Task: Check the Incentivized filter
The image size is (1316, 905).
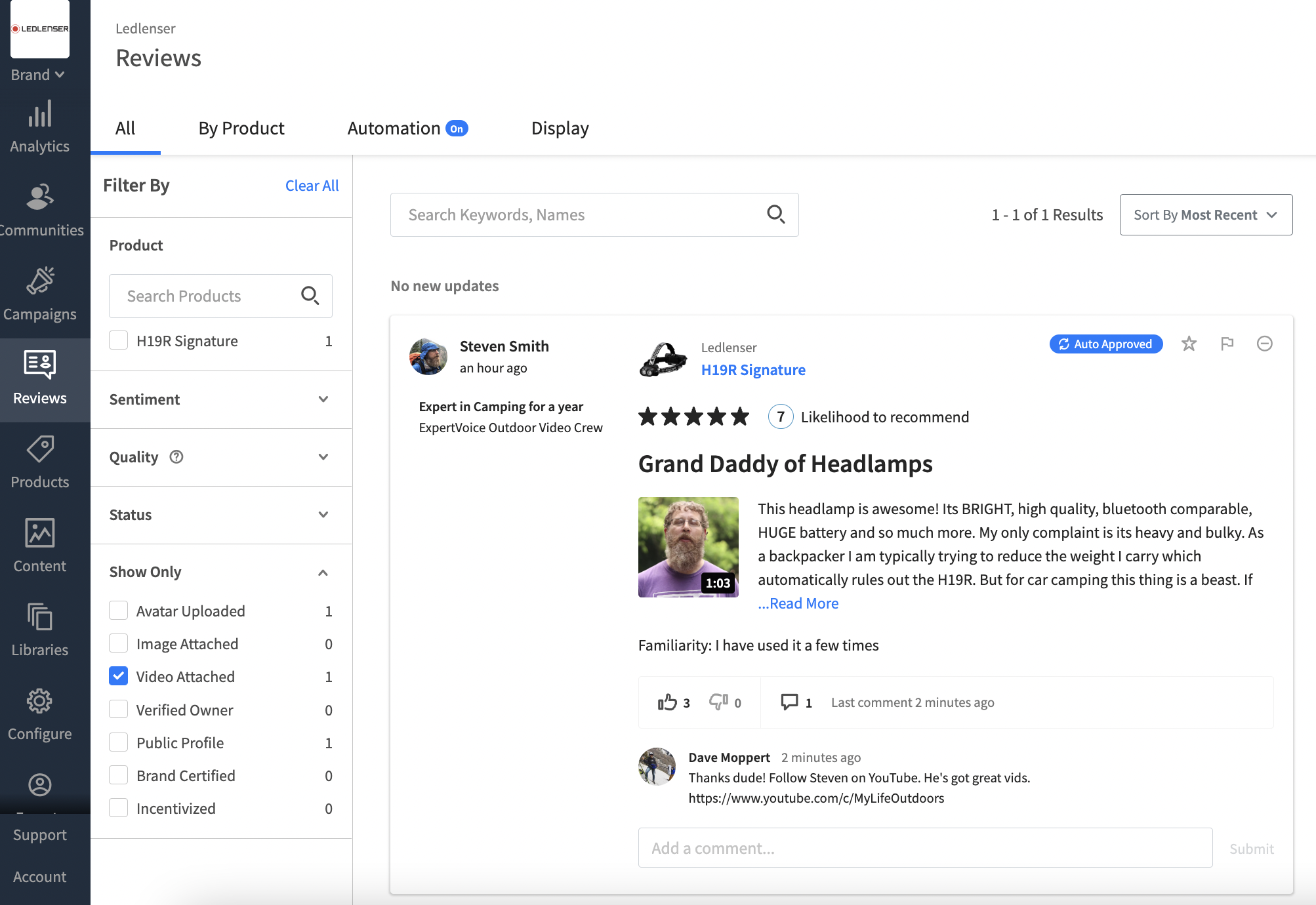Action: tap(118, 808)
